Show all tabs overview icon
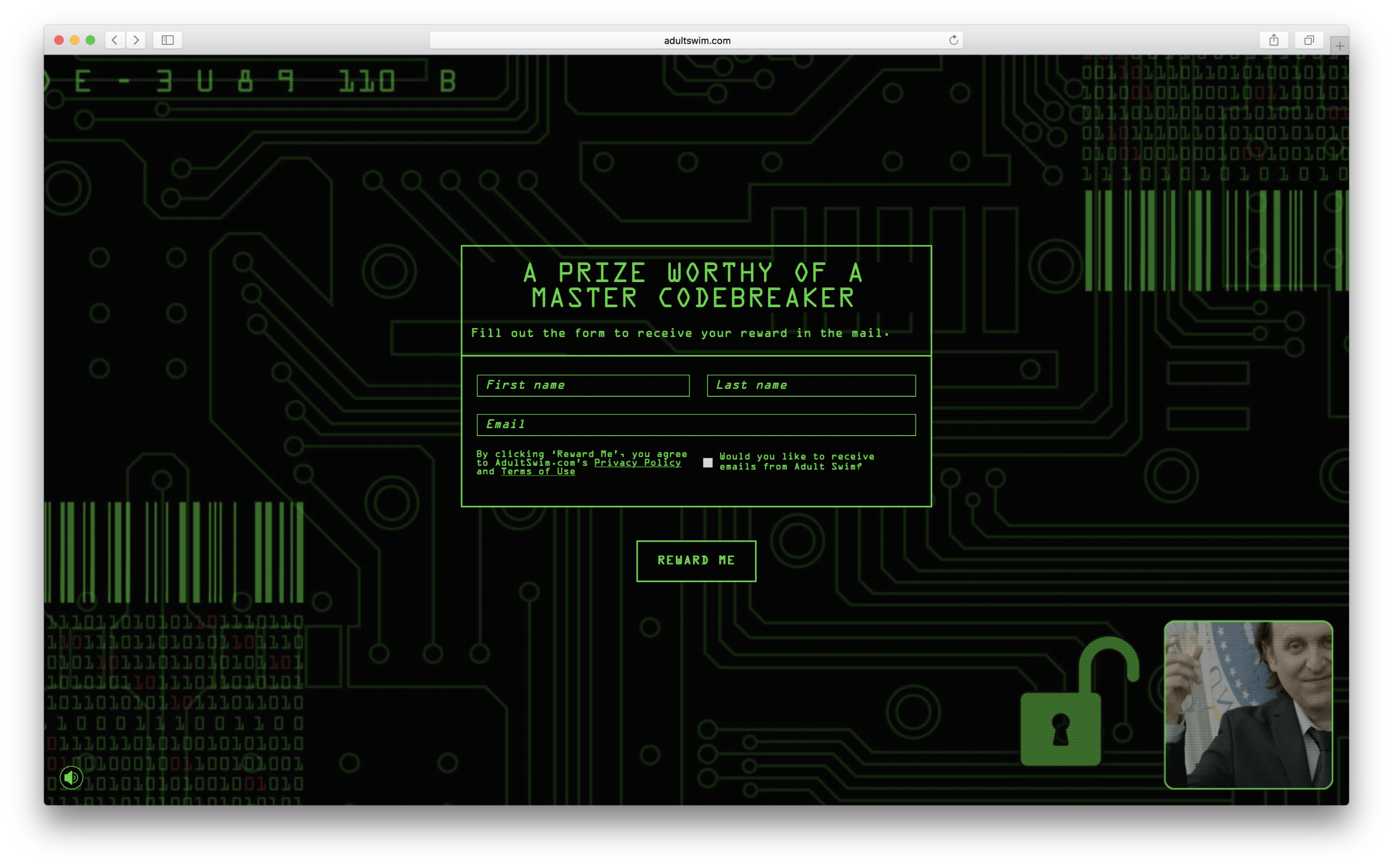 point(1309,40)
